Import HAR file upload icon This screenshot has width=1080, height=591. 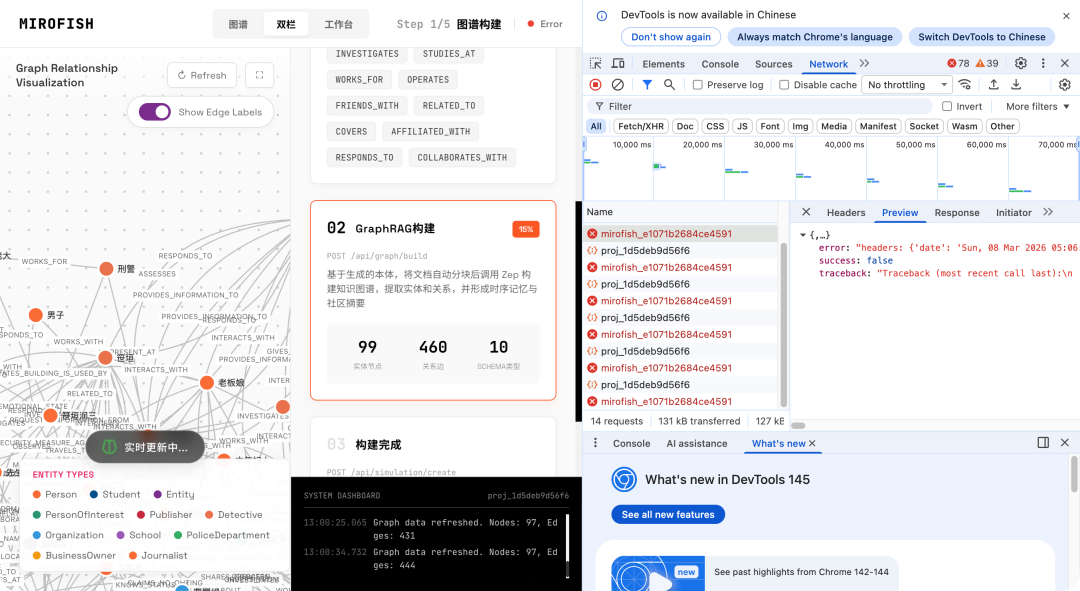click(993, 85)
